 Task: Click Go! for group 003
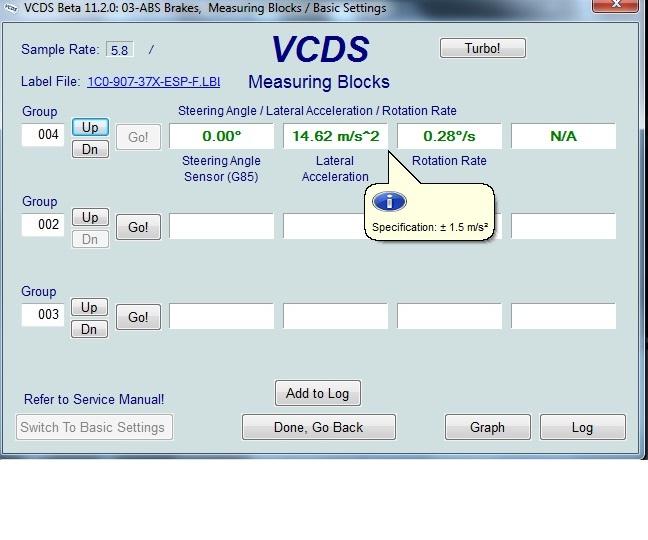click(x=138, y=317)
